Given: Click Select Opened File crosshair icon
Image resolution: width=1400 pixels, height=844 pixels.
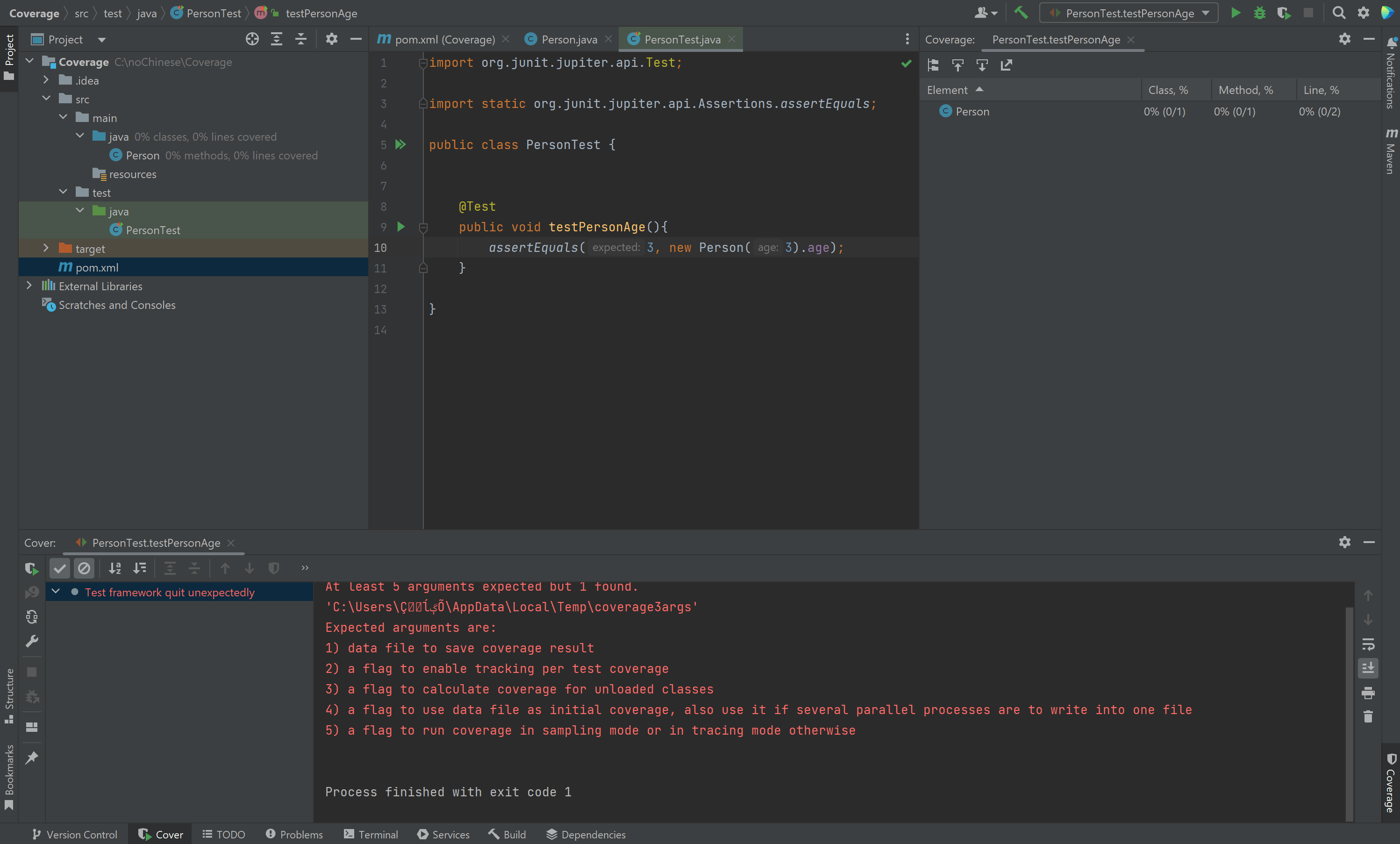Looking at the screenshot, I should click(252, 39).
